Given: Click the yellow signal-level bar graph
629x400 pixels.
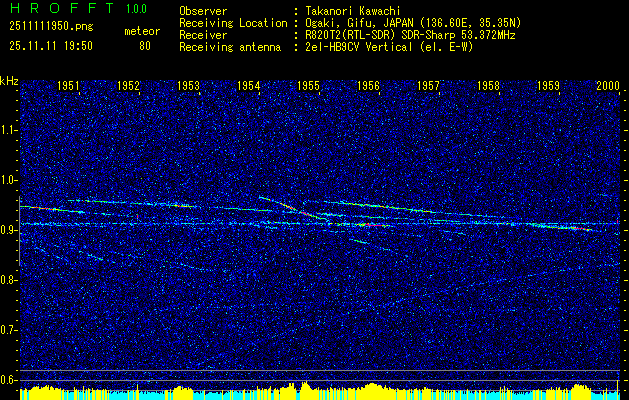Looking at the screenshot, I should point(320,392).
